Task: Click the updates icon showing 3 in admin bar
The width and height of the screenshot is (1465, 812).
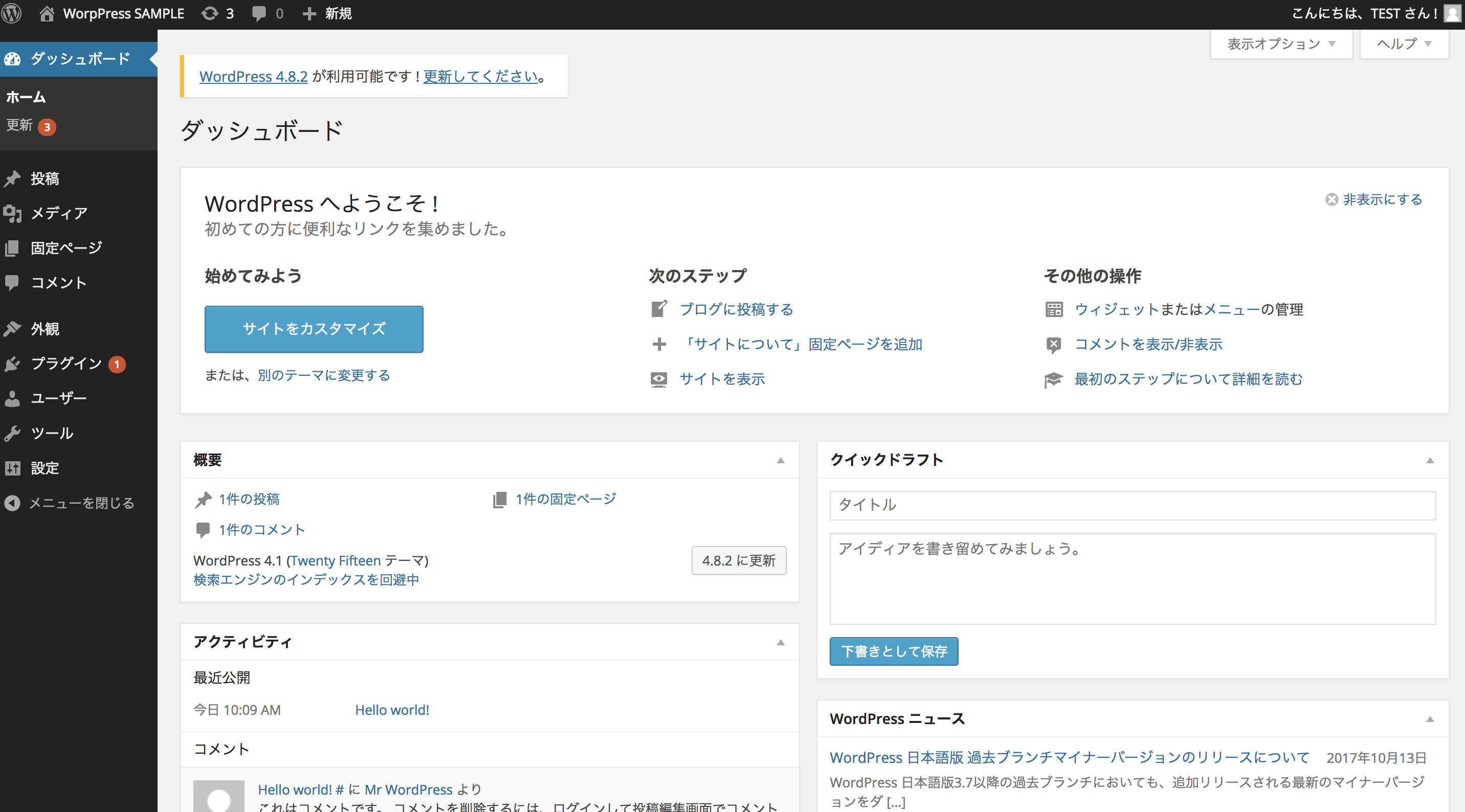Action: point(209,13)
